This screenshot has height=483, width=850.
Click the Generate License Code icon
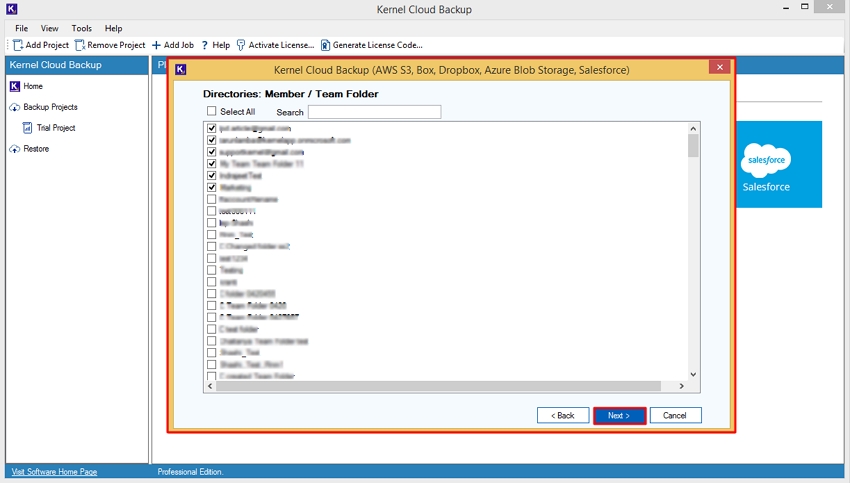325,45
